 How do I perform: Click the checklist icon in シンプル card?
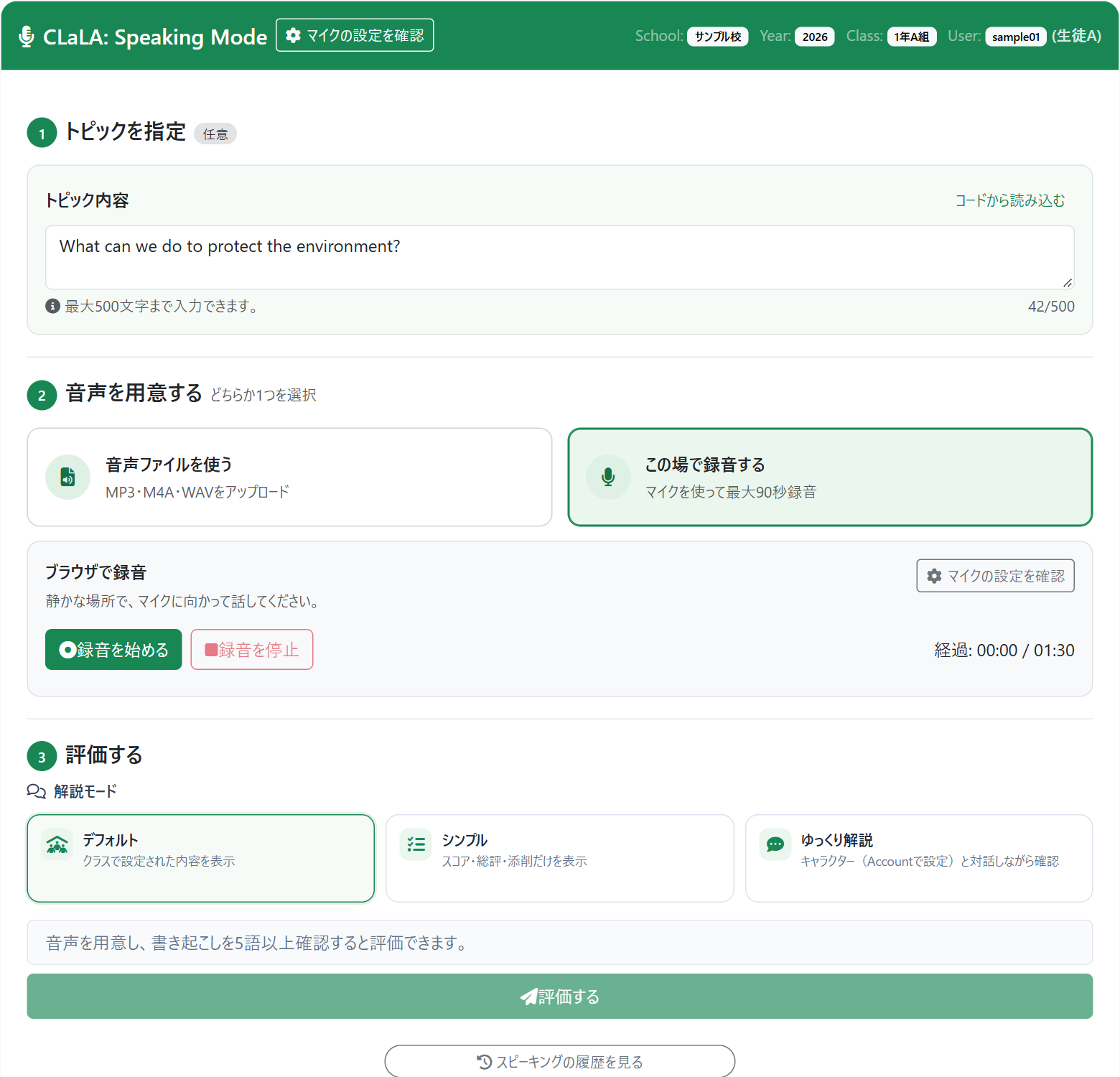pos(416,844)
